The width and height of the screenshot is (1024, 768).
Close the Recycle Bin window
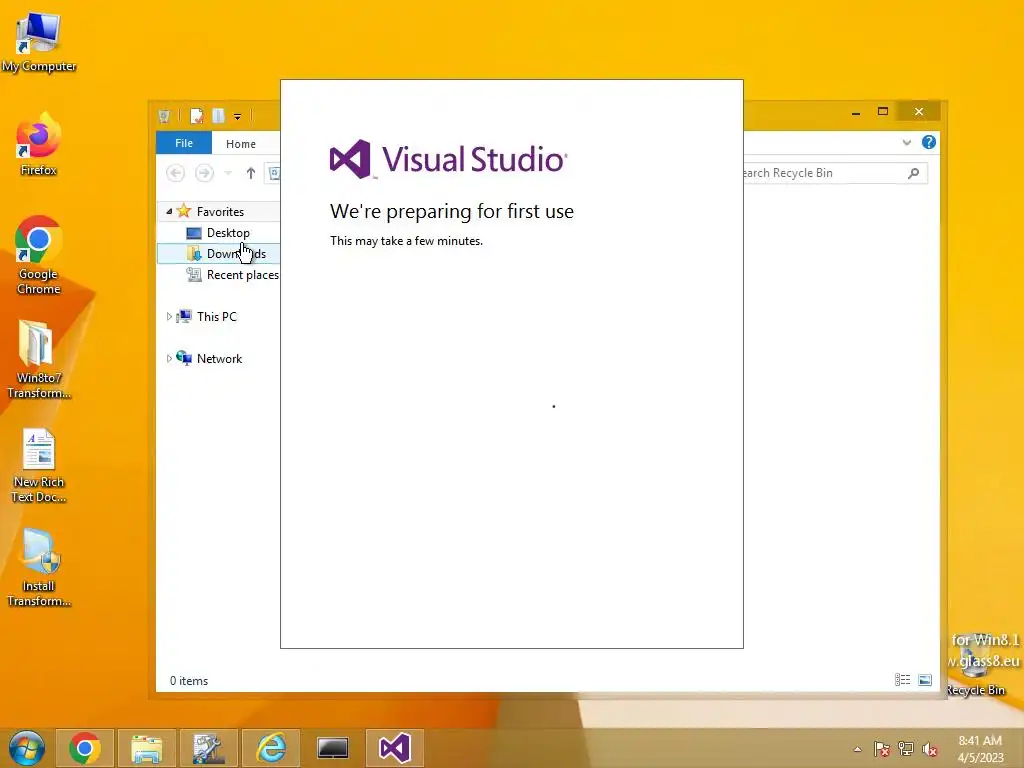pos(919,112)
